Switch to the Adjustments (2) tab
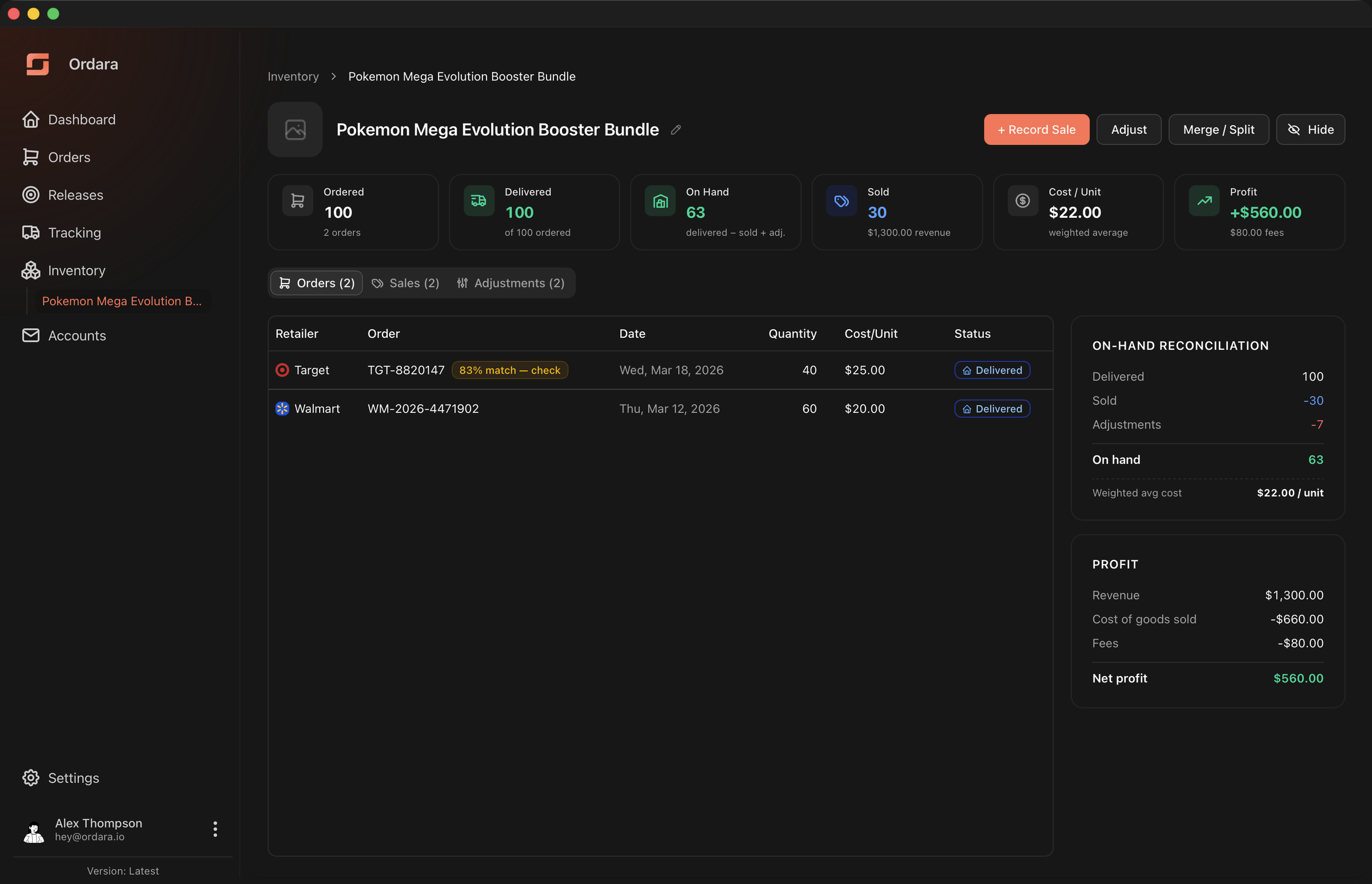Screen dimensions: 1372x884 click(510, 283)
